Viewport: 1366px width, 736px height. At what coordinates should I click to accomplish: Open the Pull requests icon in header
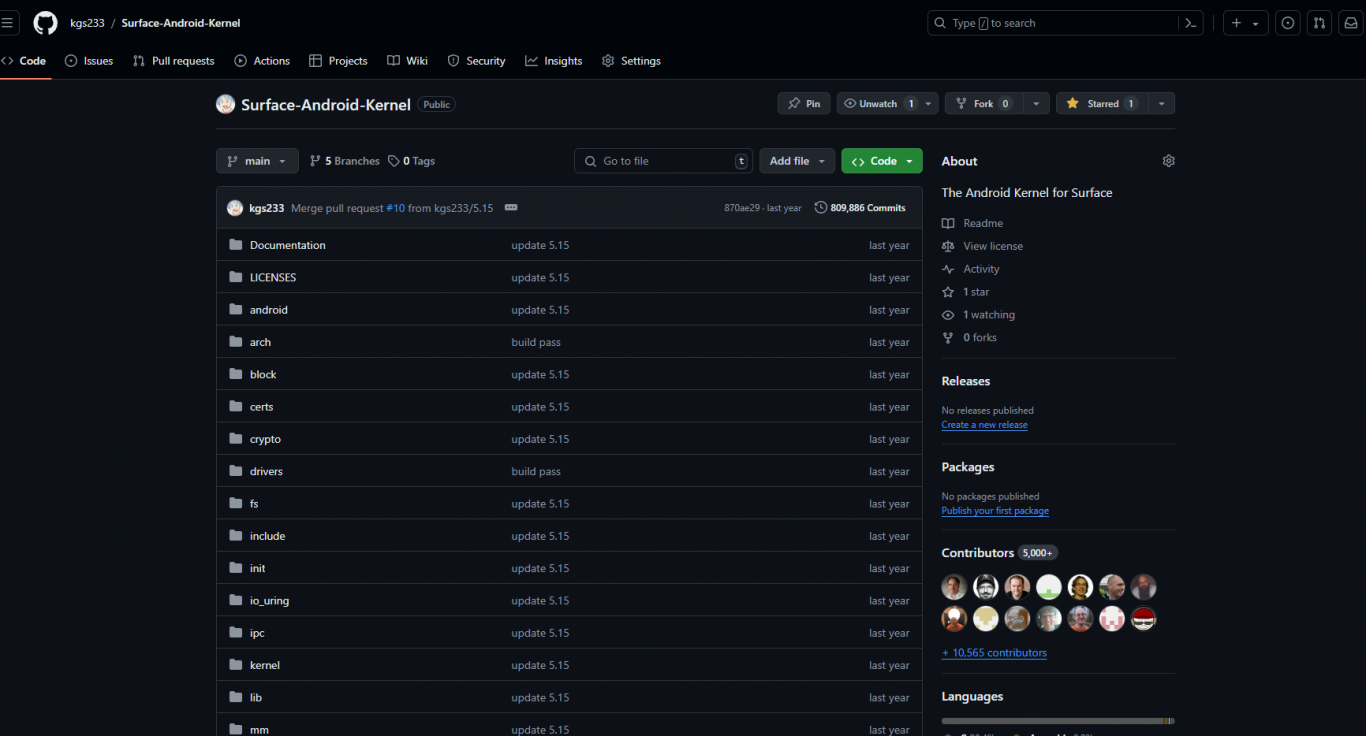tap(1320, 23)
